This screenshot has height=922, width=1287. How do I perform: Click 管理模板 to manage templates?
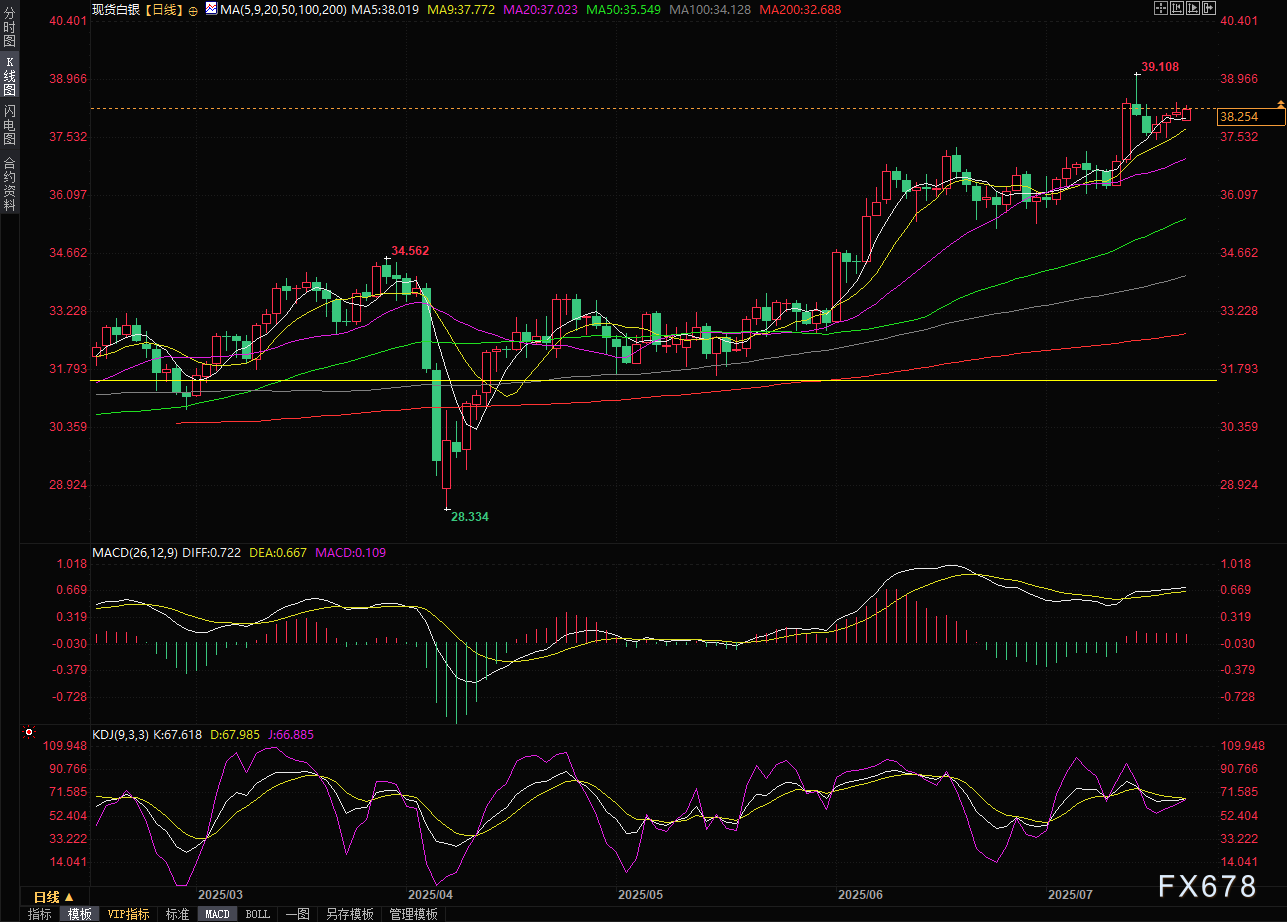(x=413, y=914)
